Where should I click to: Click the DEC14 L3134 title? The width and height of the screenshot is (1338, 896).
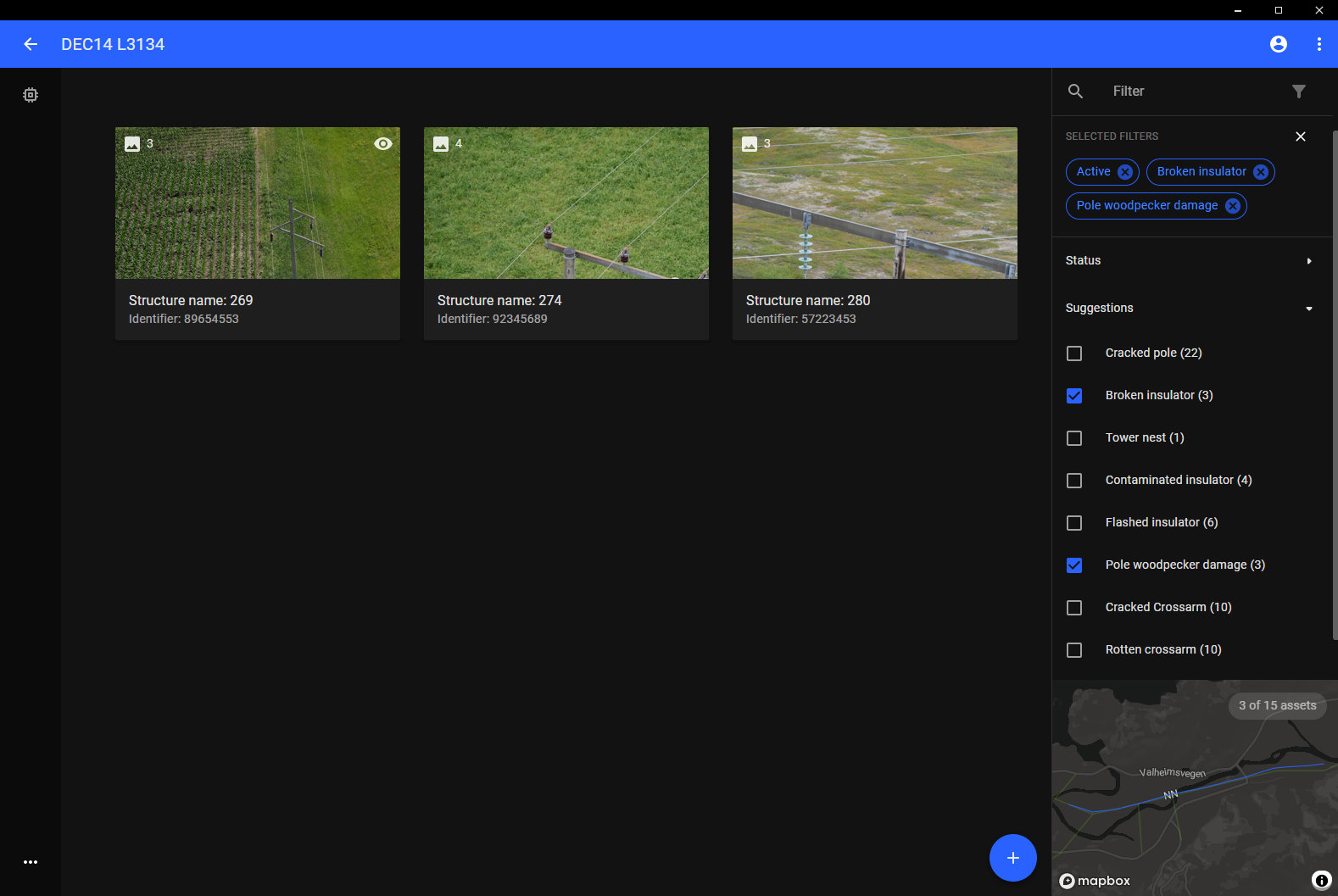(113, 44)
